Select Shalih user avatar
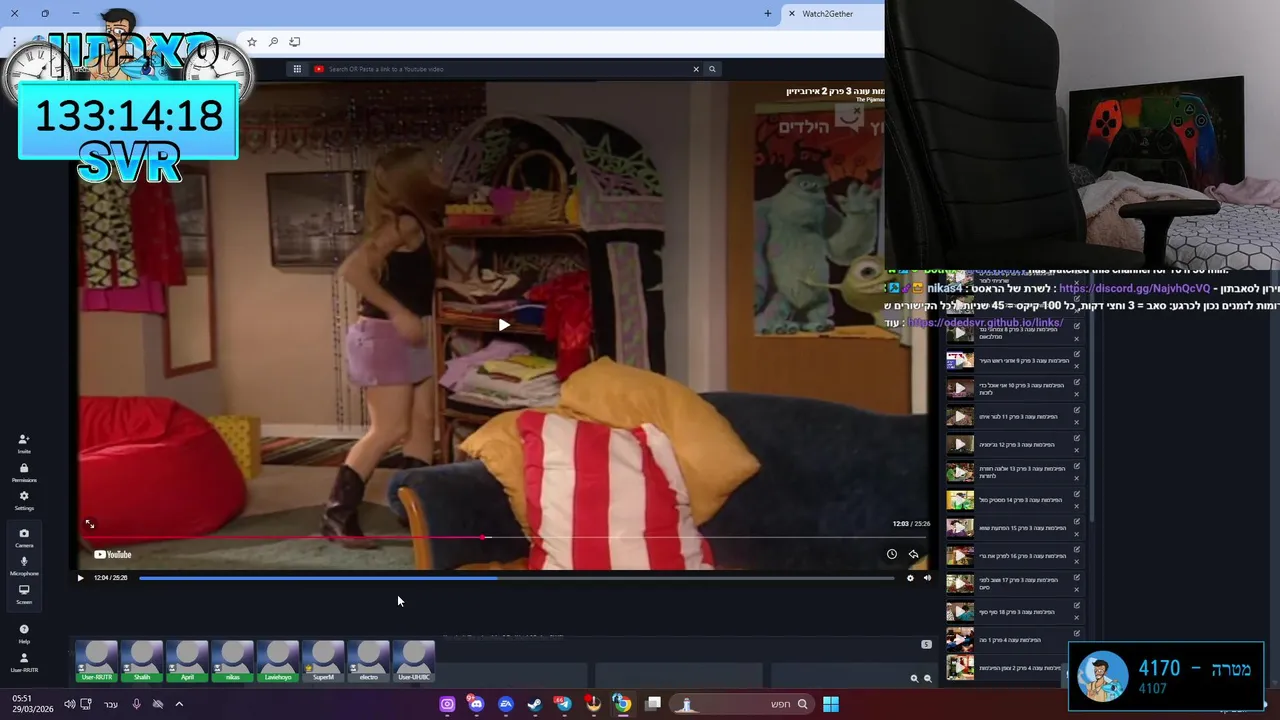Screen dimensions: 1280x720 (x=142, y=662)
